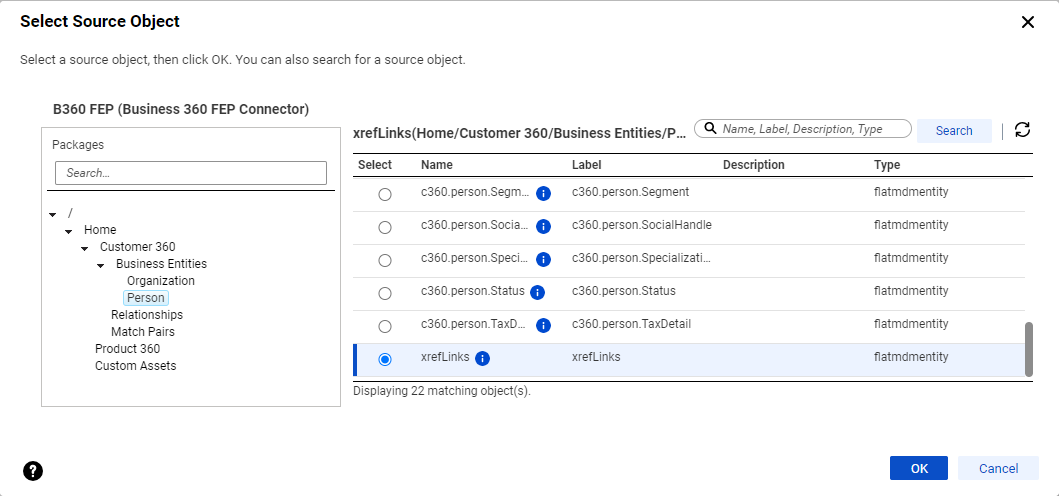This screenshot has width=1059, height=496.
Task: Open info for c360.person.Segment row
Action: (543, 194)
